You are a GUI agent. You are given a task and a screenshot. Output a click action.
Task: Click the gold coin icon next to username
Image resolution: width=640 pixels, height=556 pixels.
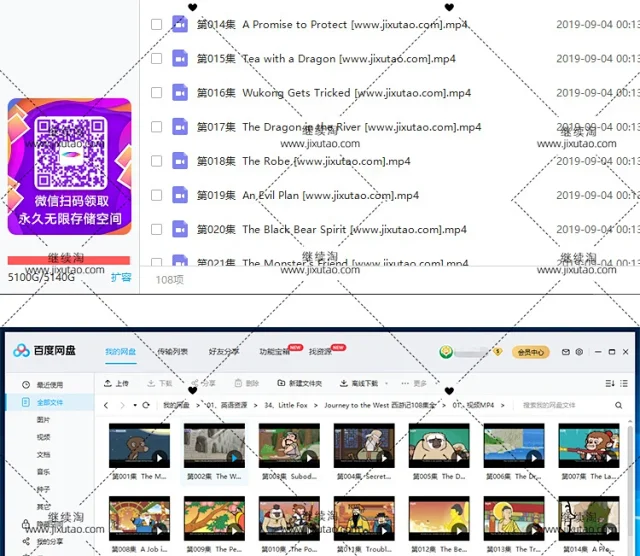(x=498, y=351)
